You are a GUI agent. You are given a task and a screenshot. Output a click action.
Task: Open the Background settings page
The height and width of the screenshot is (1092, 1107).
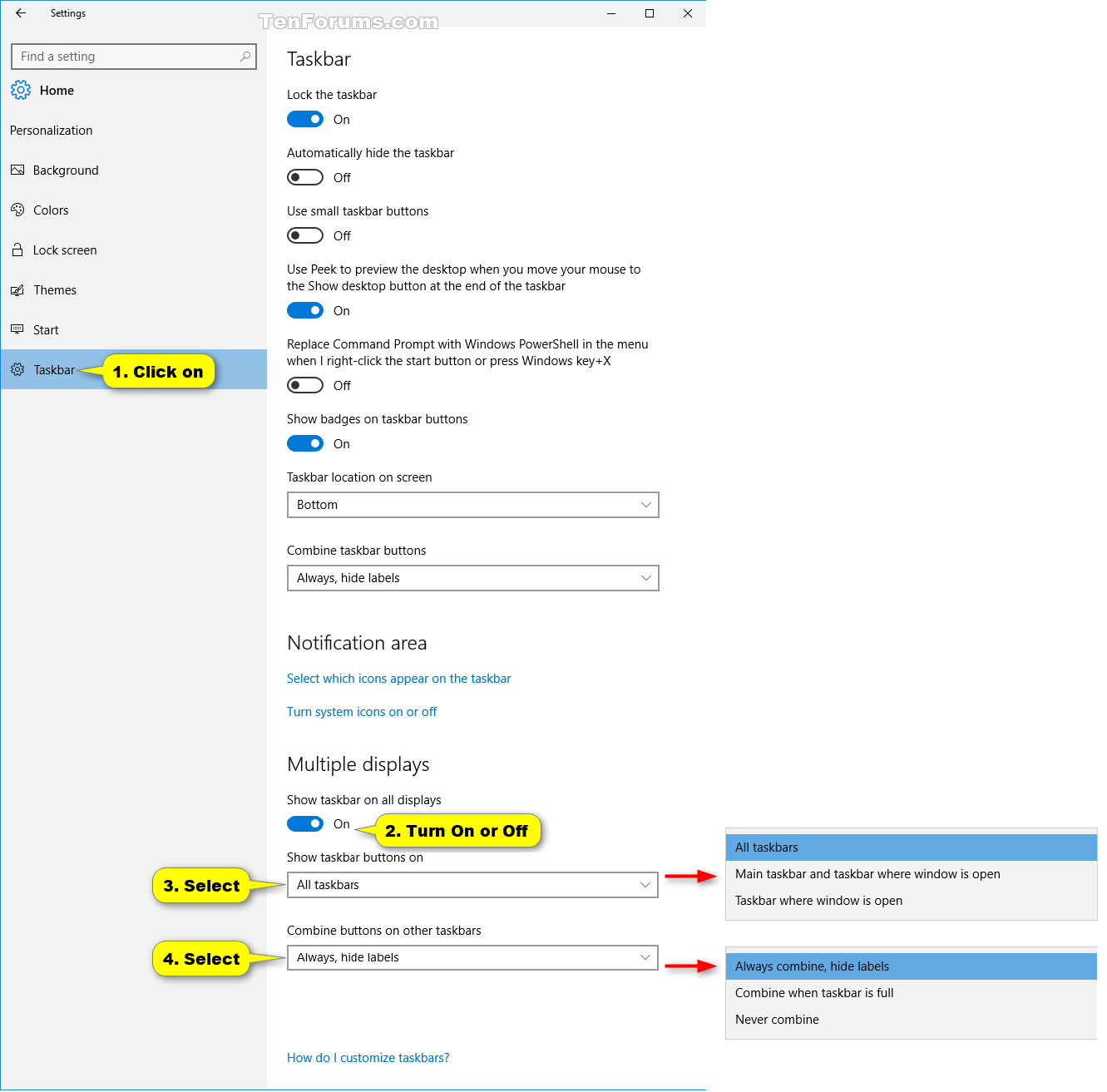(x=66, y=170)
